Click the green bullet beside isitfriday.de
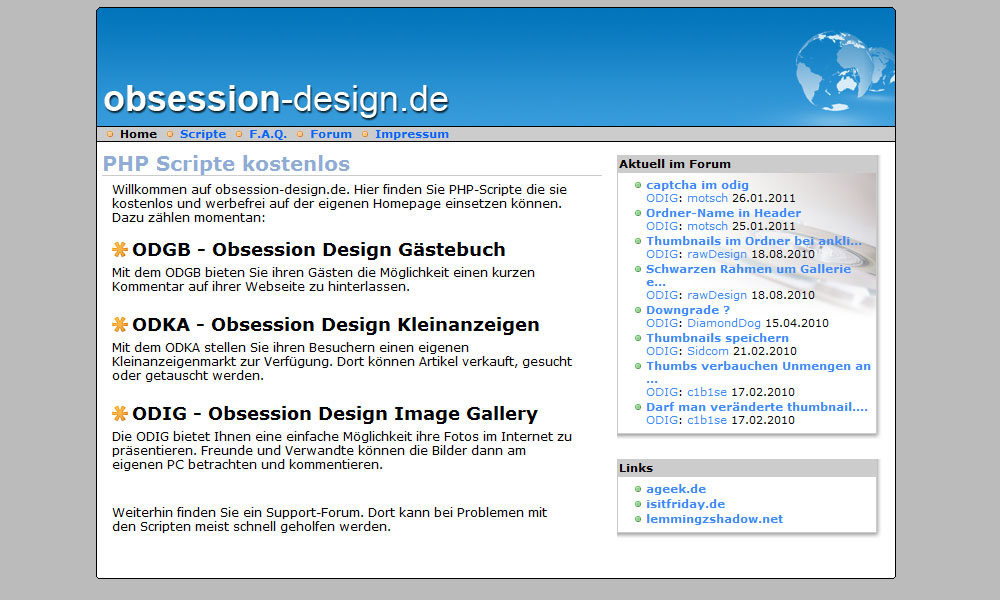The height and width of the screenshot is (600, 1000). [x=638, y=504]
